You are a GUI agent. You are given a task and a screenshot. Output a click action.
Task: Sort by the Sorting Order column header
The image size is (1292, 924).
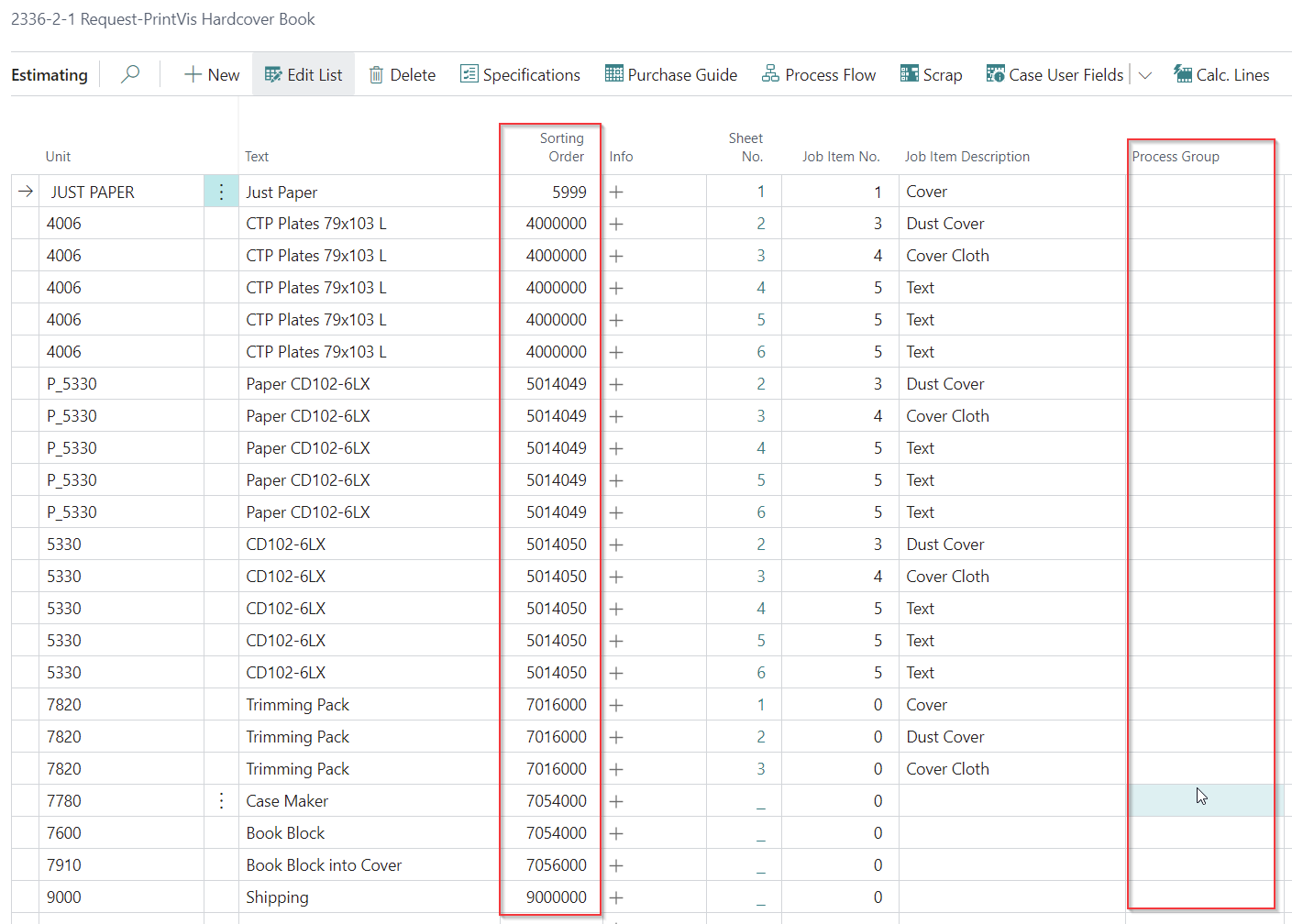coord(561,148)
